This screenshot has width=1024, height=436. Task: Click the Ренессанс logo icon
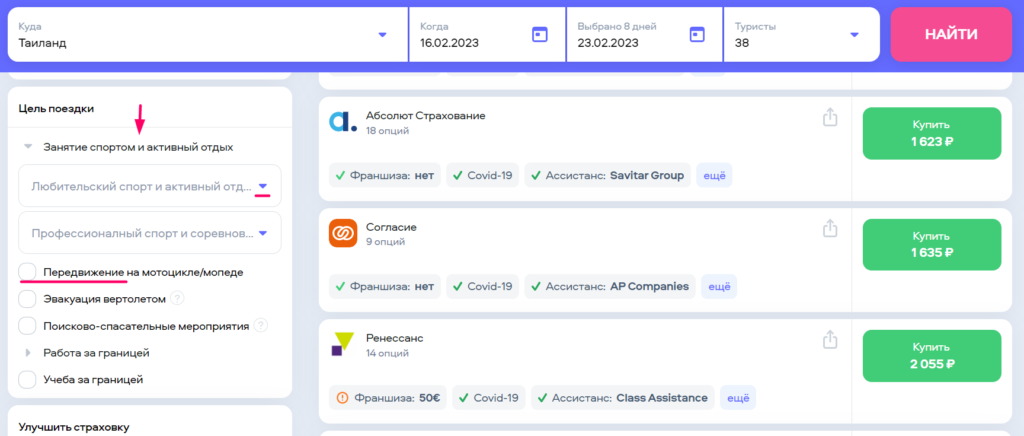[x=343, y=344]
